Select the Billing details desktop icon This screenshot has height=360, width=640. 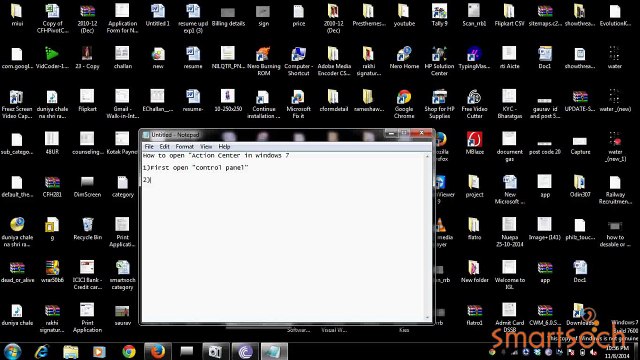(228, 16)
